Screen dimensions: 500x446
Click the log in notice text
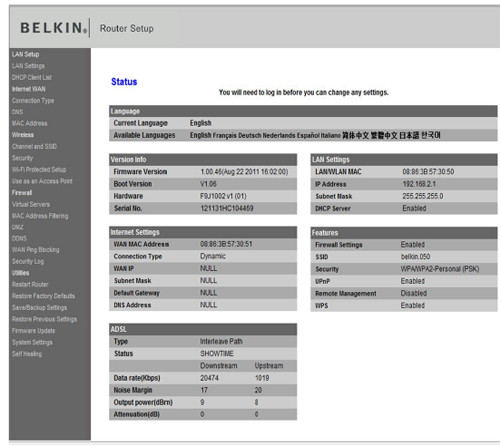304,92
